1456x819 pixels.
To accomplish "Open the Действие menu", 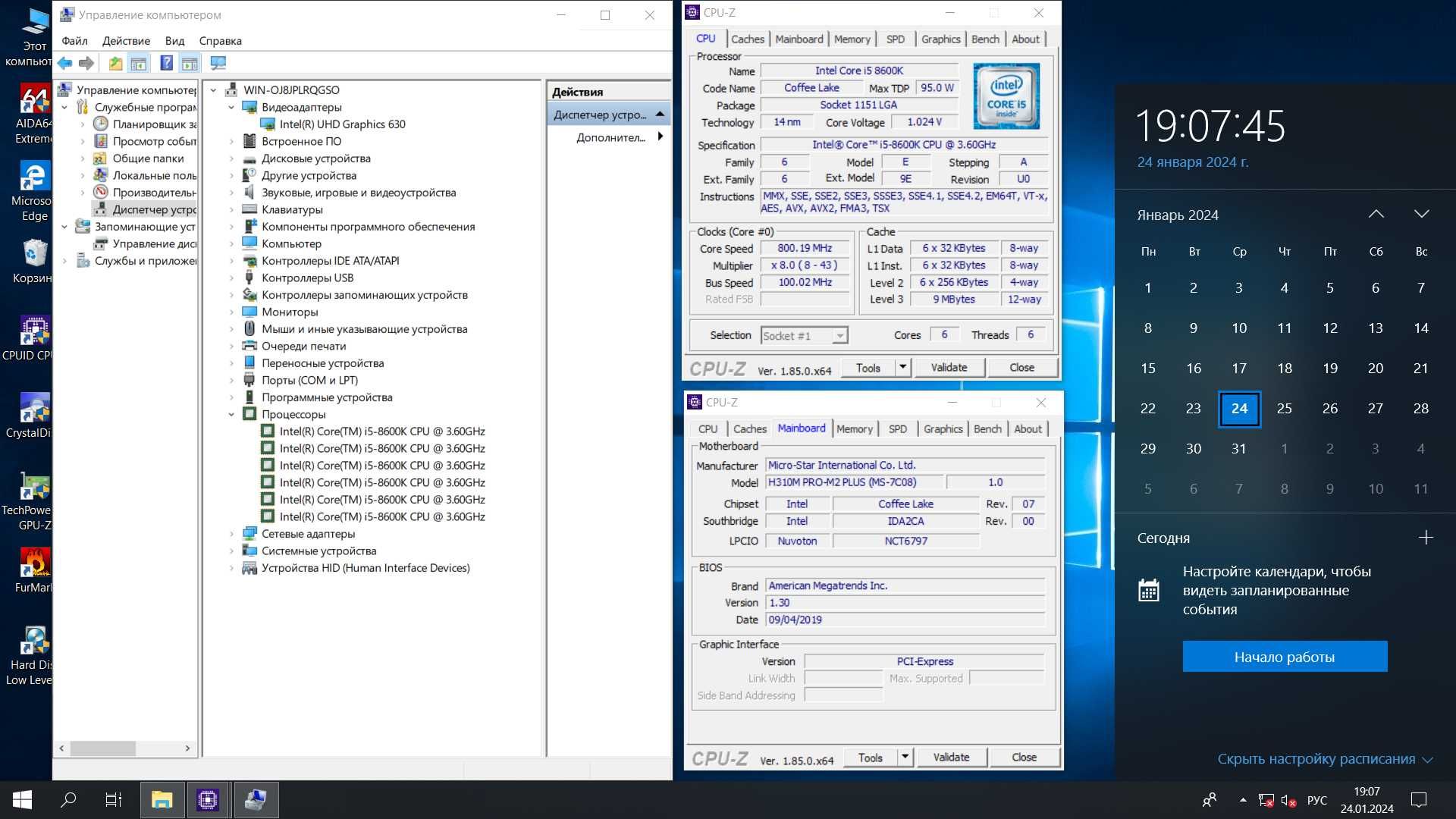I will tap(126, 41).
